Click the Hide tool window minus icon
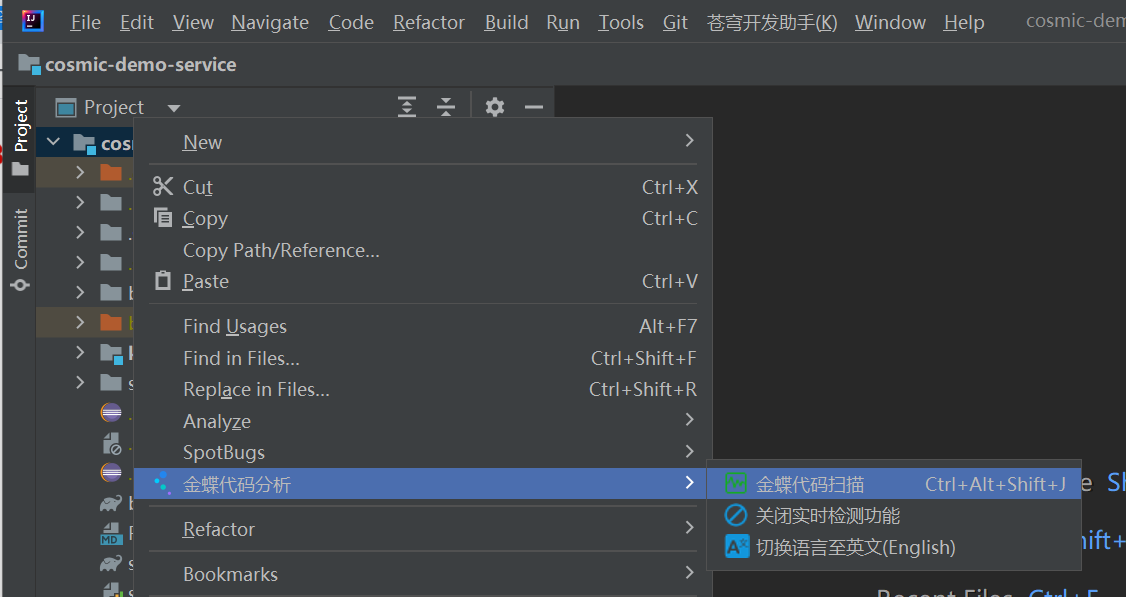Screen dimensions: 1126x597 [x=534, y=106]
